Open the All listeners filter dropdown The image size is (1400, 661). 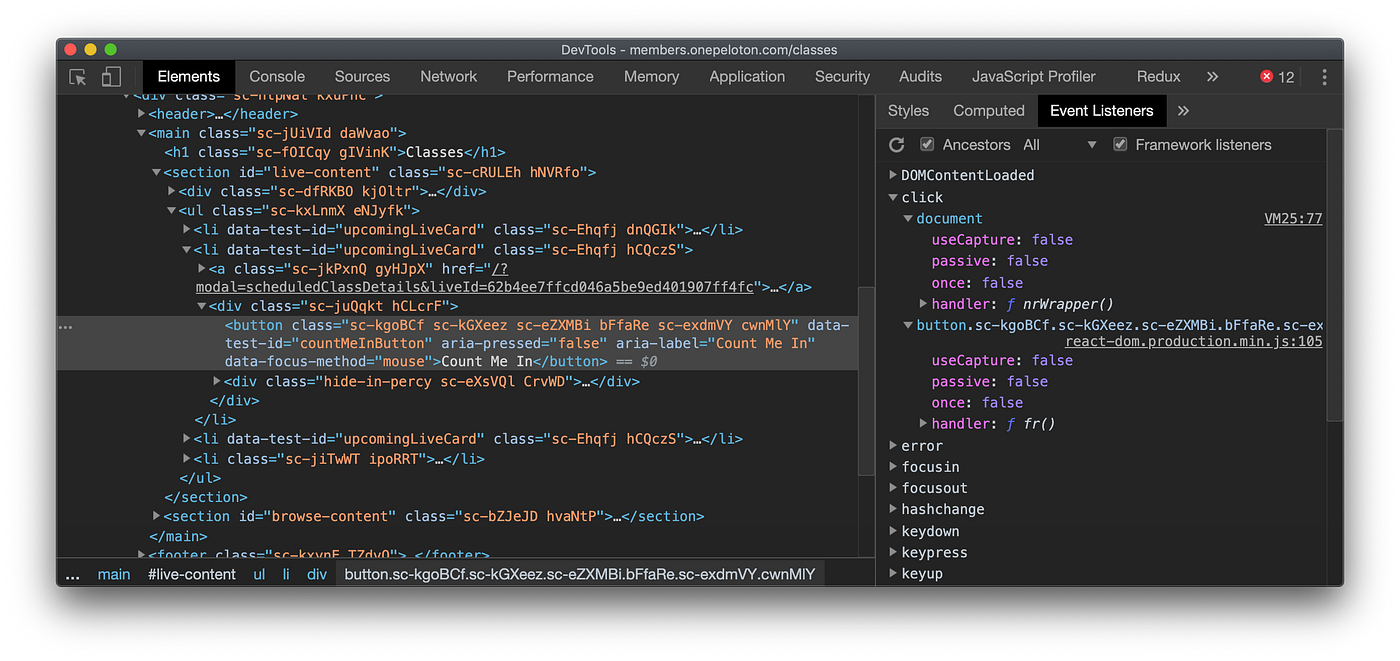point(1059,145)
